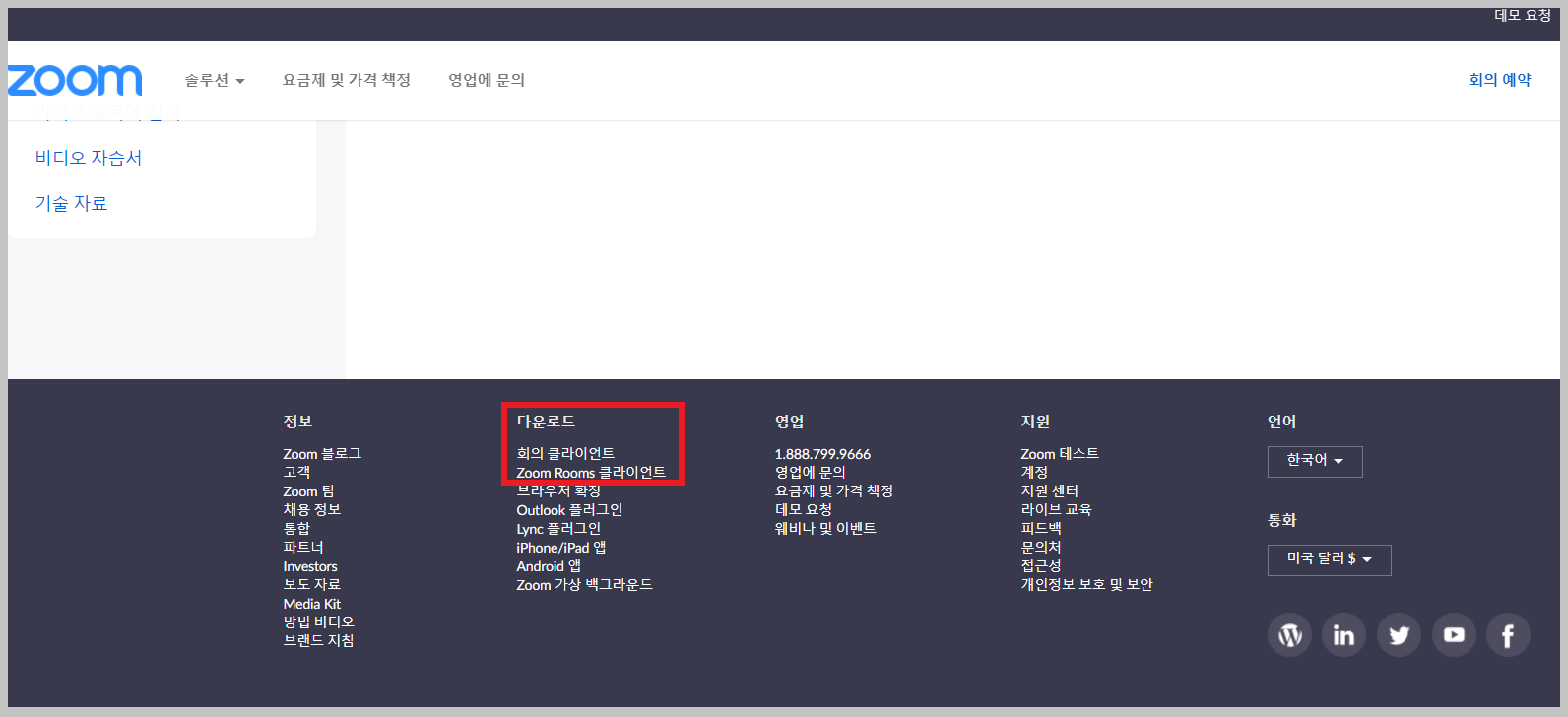Image resolution: width=1568 pixels, height=717 pixels.
Task: Open the Zoom 팀 footer link
Action: (308, 491)
